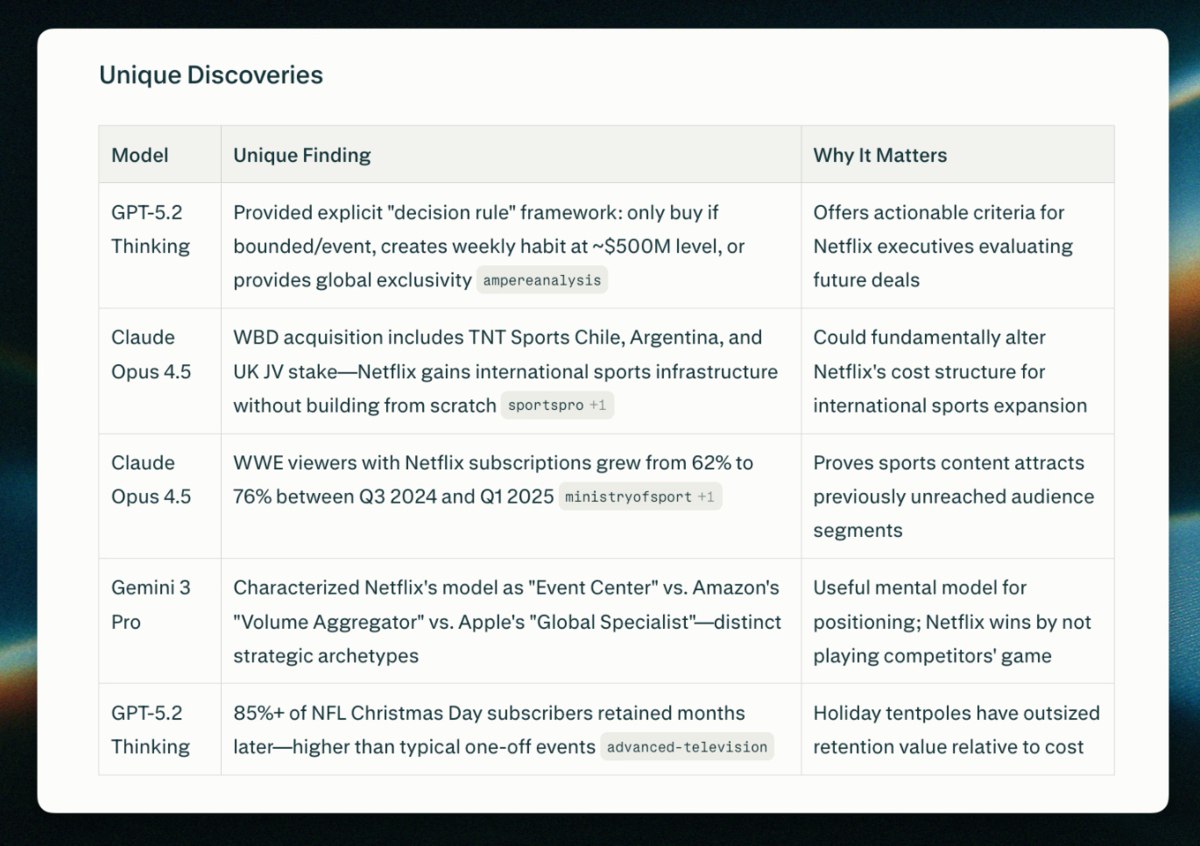Click the "Unique Finding" column header
Viewport: 1200px width, 846px height.
[x=302, y=155]
